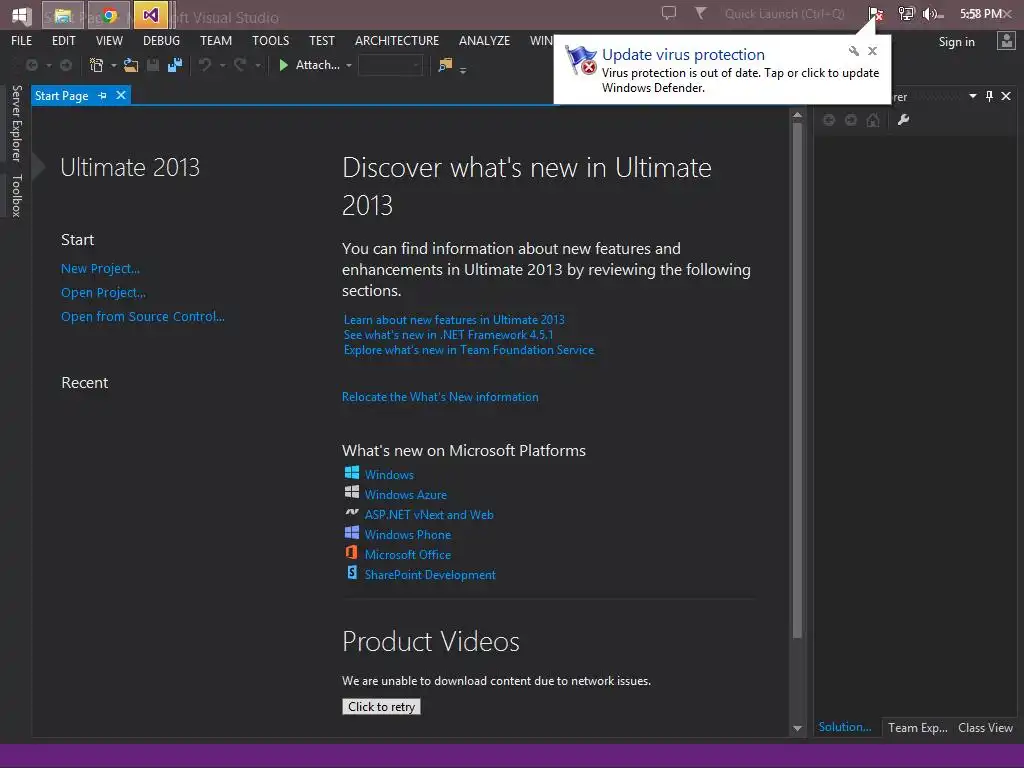
Task: Start debugging with green play icon
Action: coord(283,65)
